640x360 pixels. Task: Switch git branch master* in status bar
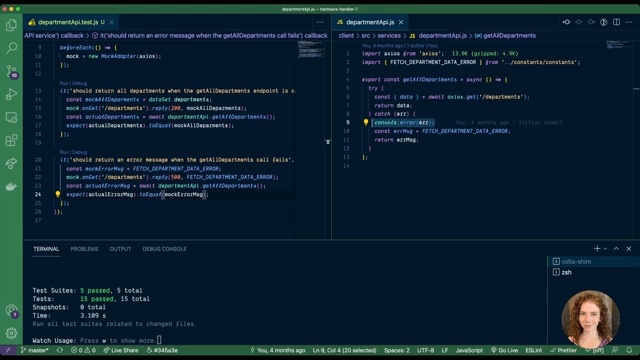(35, 350)
